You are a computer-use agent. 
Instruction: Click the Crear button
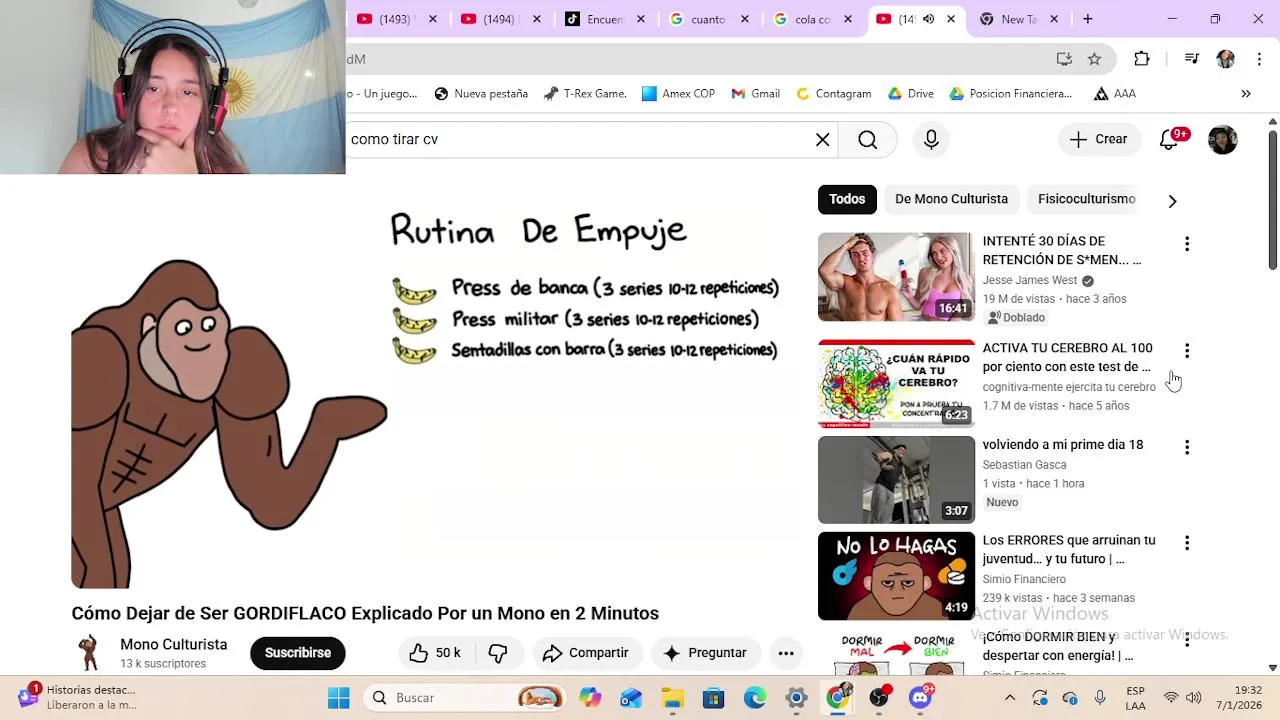(1098, 140)
